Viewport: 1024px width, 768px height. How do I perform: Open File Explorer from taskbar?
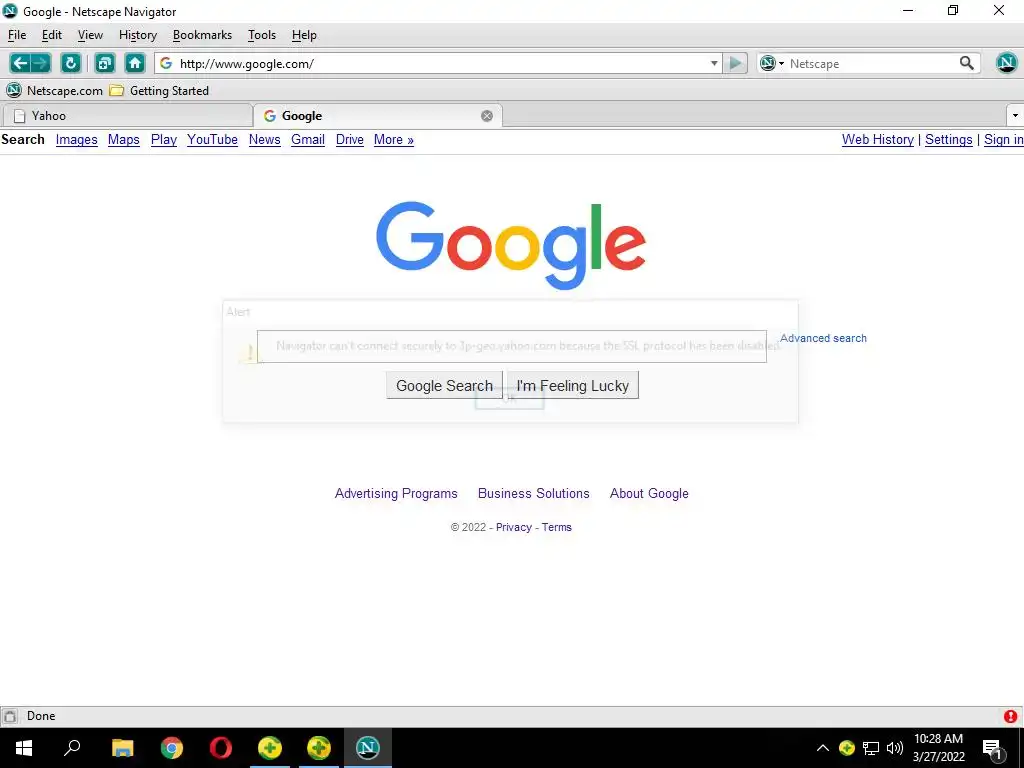pyautogui.click(x=123, y=748)
